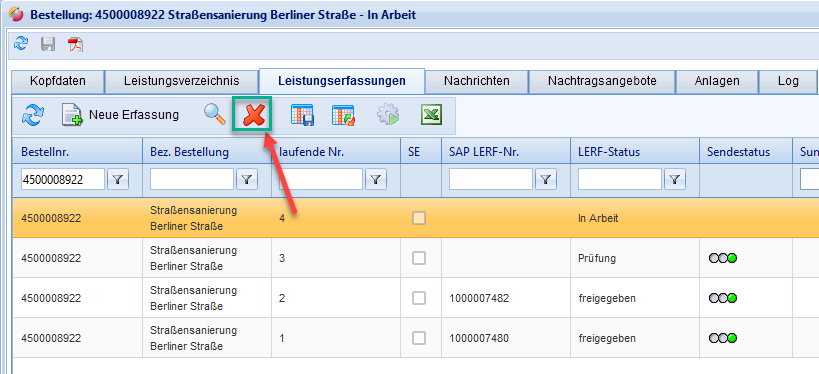Export list via Excel icon
The image size is (819, 374).
(431, 115)
